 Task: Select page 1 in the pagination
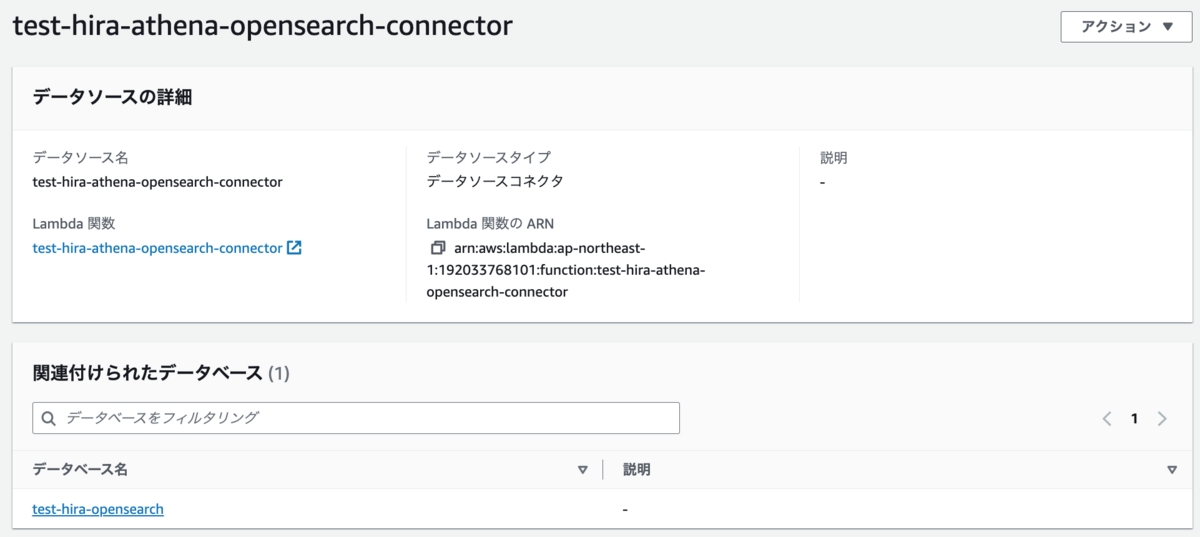(x=1134, y=419)
